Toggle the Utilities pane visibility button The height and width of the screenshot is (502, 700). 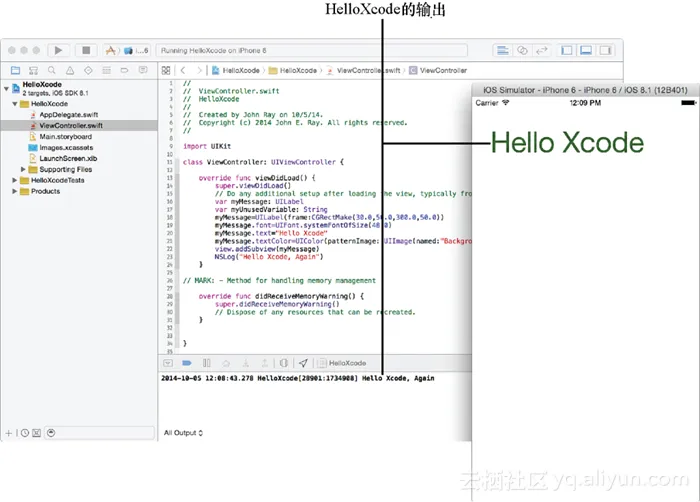click(604, 50)
